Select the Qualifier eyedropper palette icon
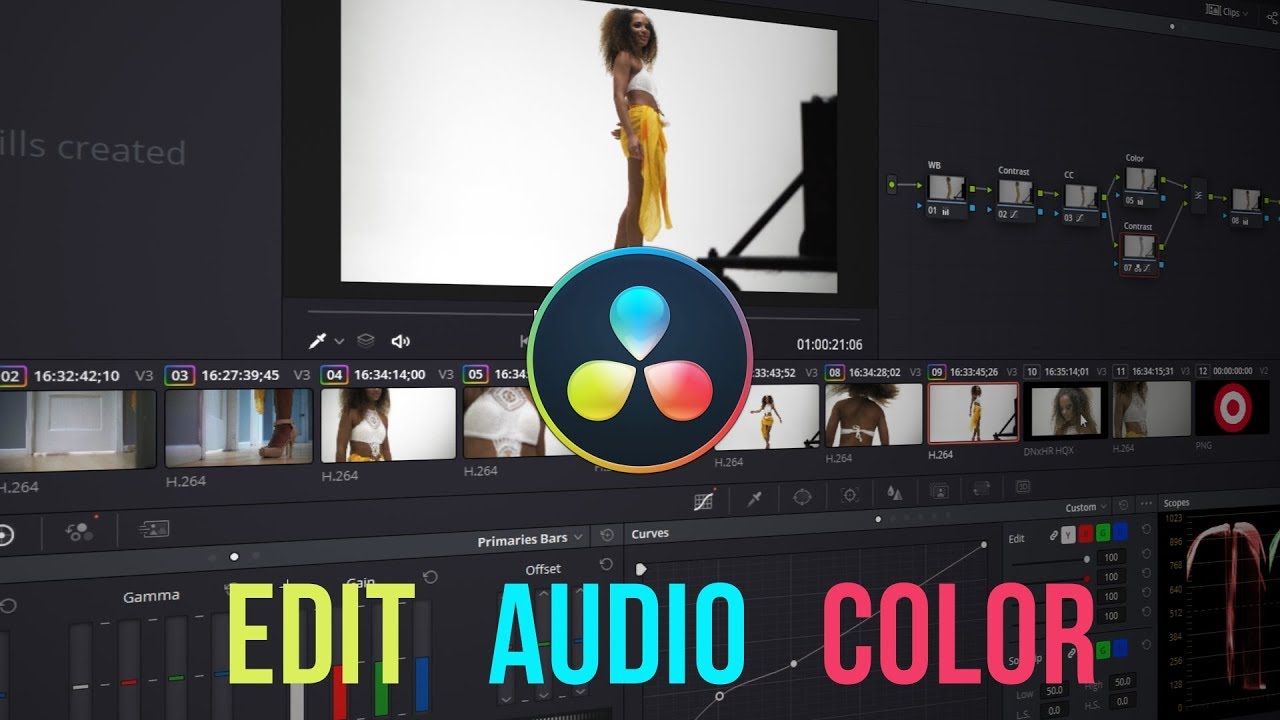Viewport: 1280px width, 720px height. click(755, 497)
